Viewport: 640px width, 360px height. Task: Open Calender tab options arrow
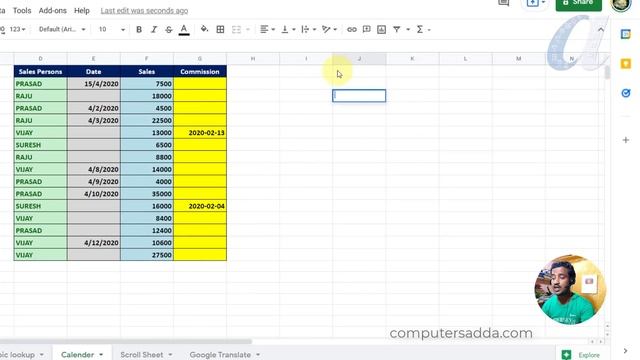pyautogui.click(x=101, y=354)
